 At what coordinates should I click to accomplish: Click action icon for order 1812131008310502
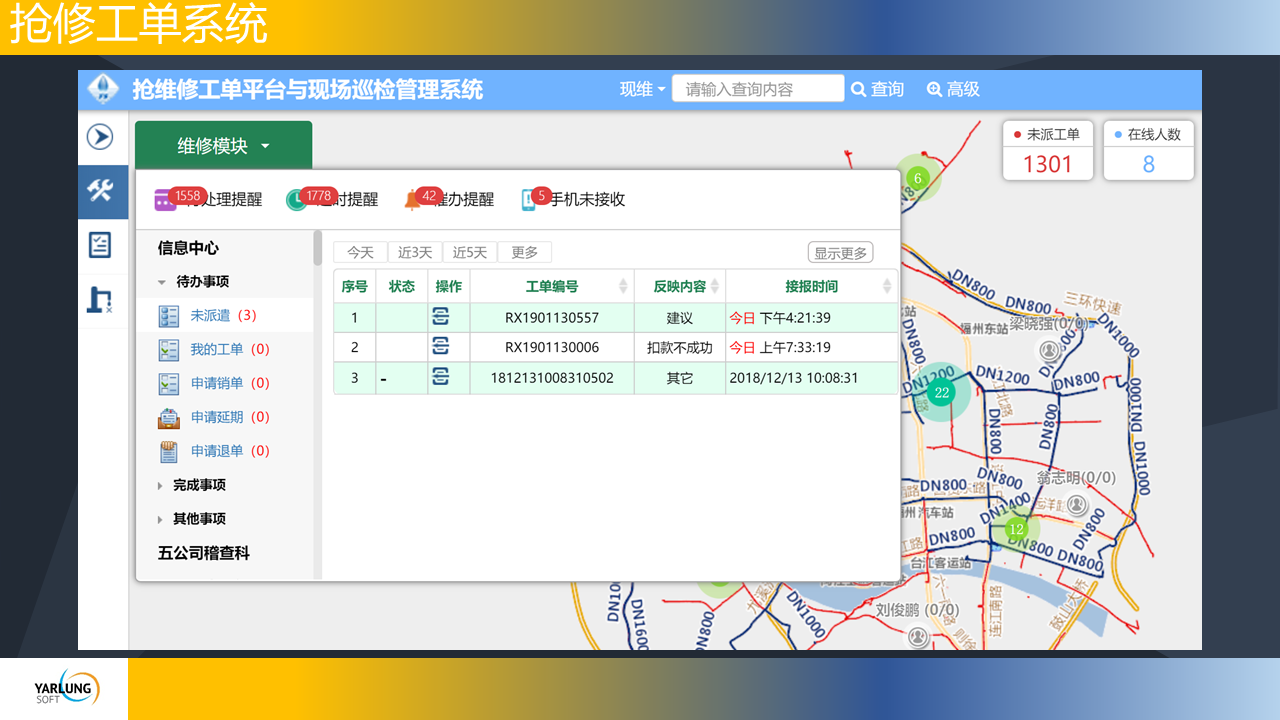tap(441, 377)
